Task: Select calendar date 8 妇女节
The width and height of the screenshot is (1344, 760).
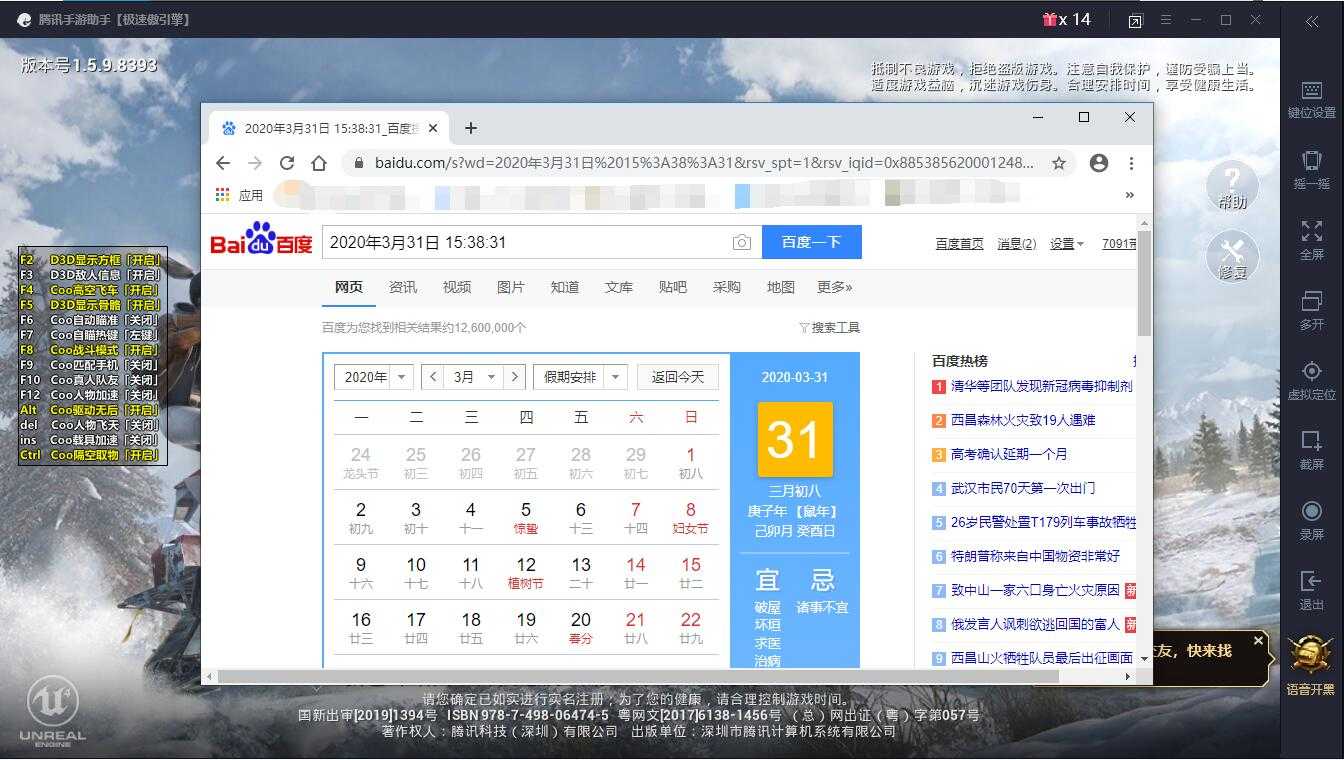Action: 690,517
